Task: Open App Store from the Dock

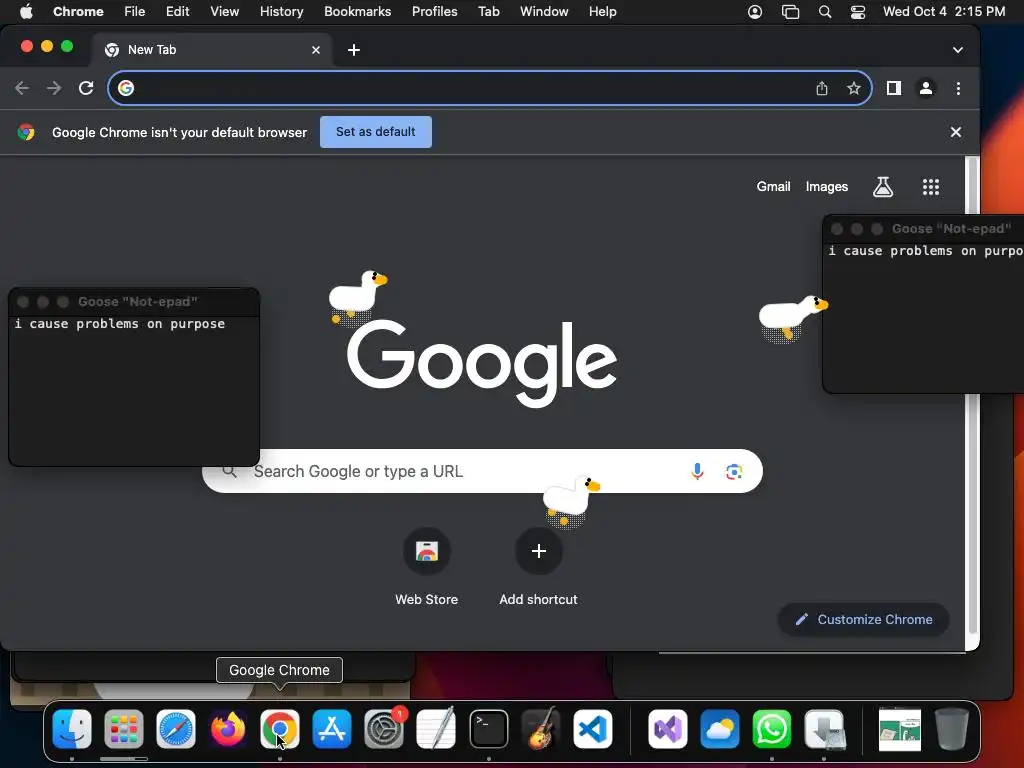Action: click(x=332, y=729)
